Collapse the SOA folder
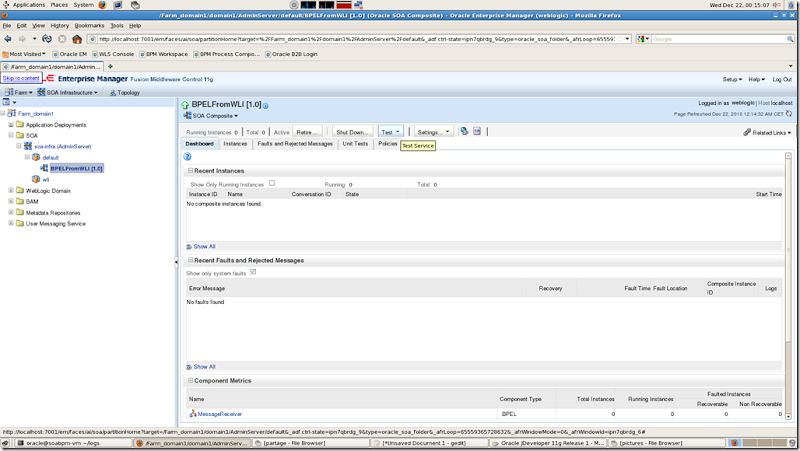The height and width of the screenshot is (451, 800). [x=11, y=135]
